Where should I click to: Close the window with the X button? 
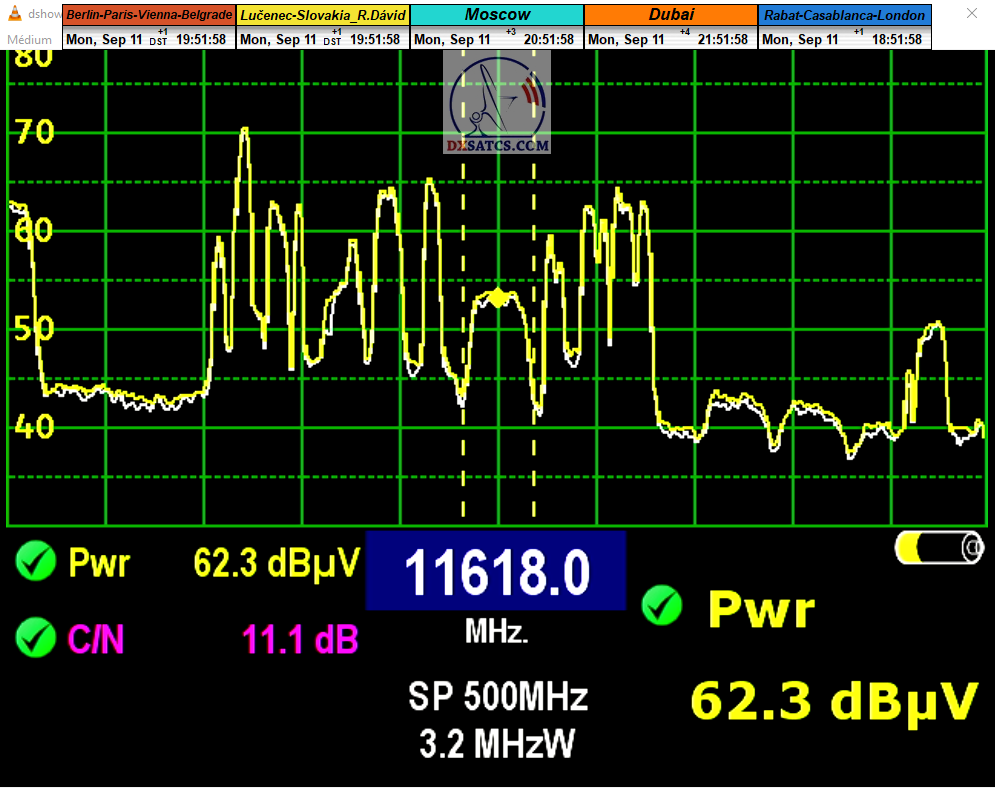[972, 15]
